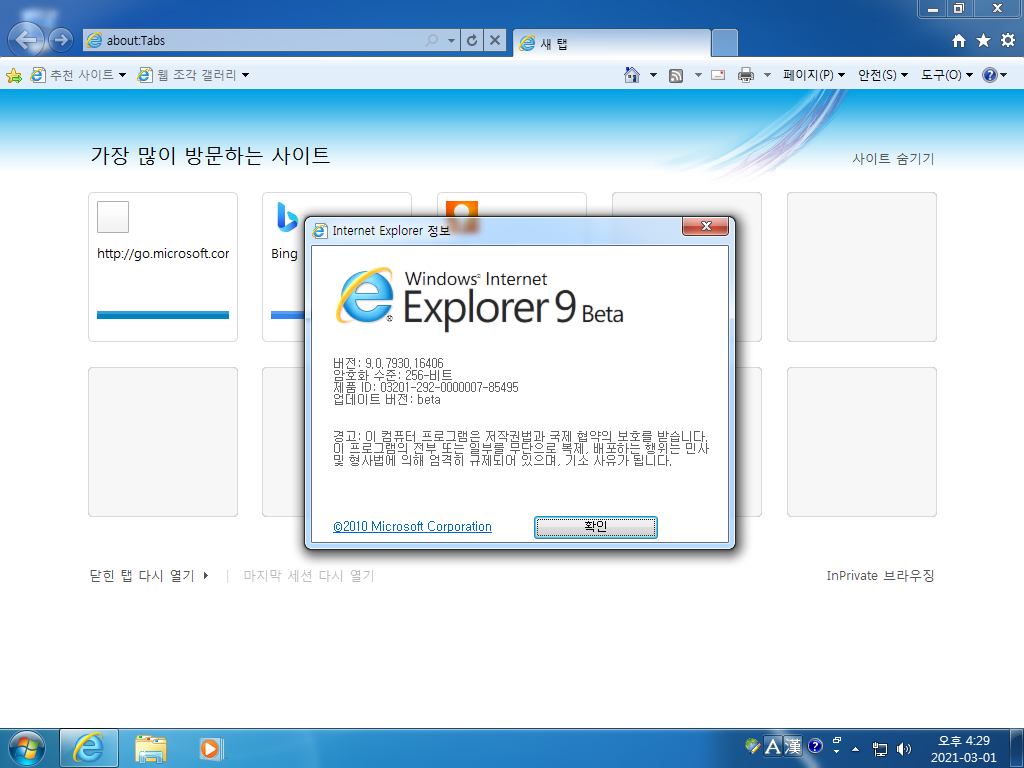Click the IME A input mode icon
Image resolution: width=1024 pixels, height=768 pixels.
[773, 746]
